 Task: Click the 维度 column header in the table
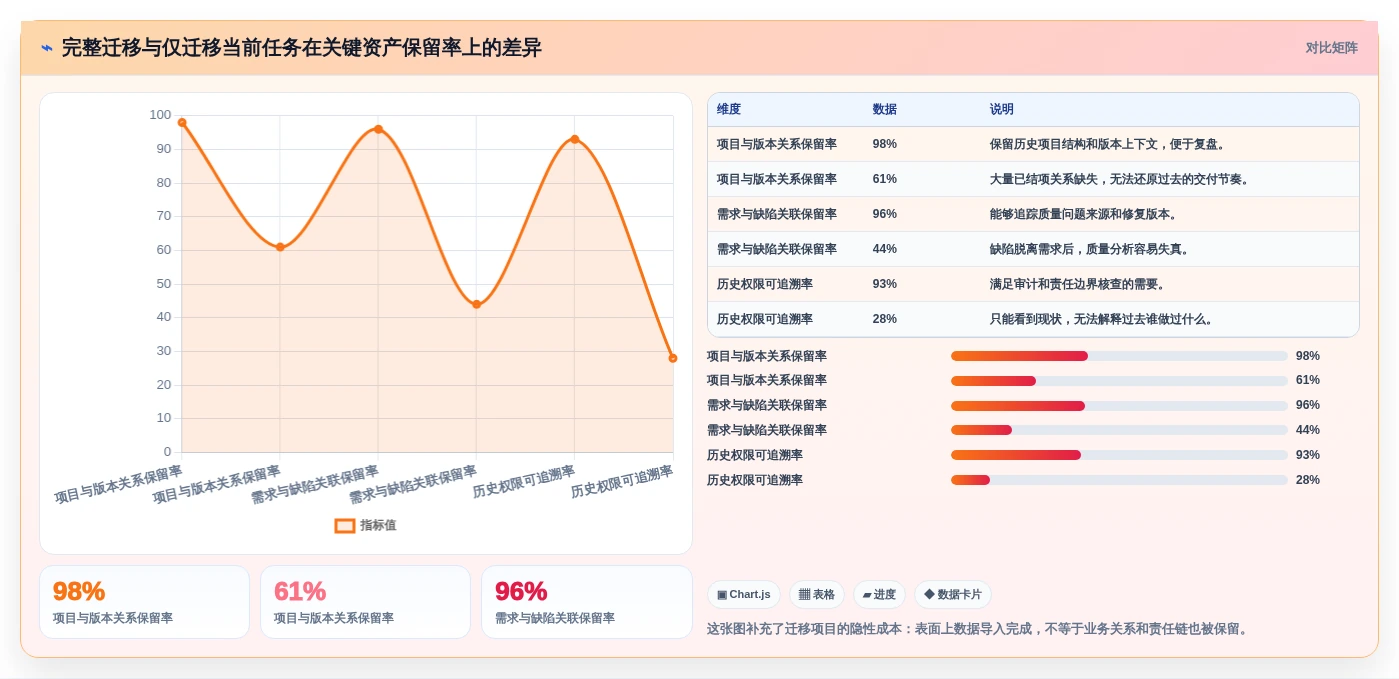pyautogui.click(x=729, y=110)
